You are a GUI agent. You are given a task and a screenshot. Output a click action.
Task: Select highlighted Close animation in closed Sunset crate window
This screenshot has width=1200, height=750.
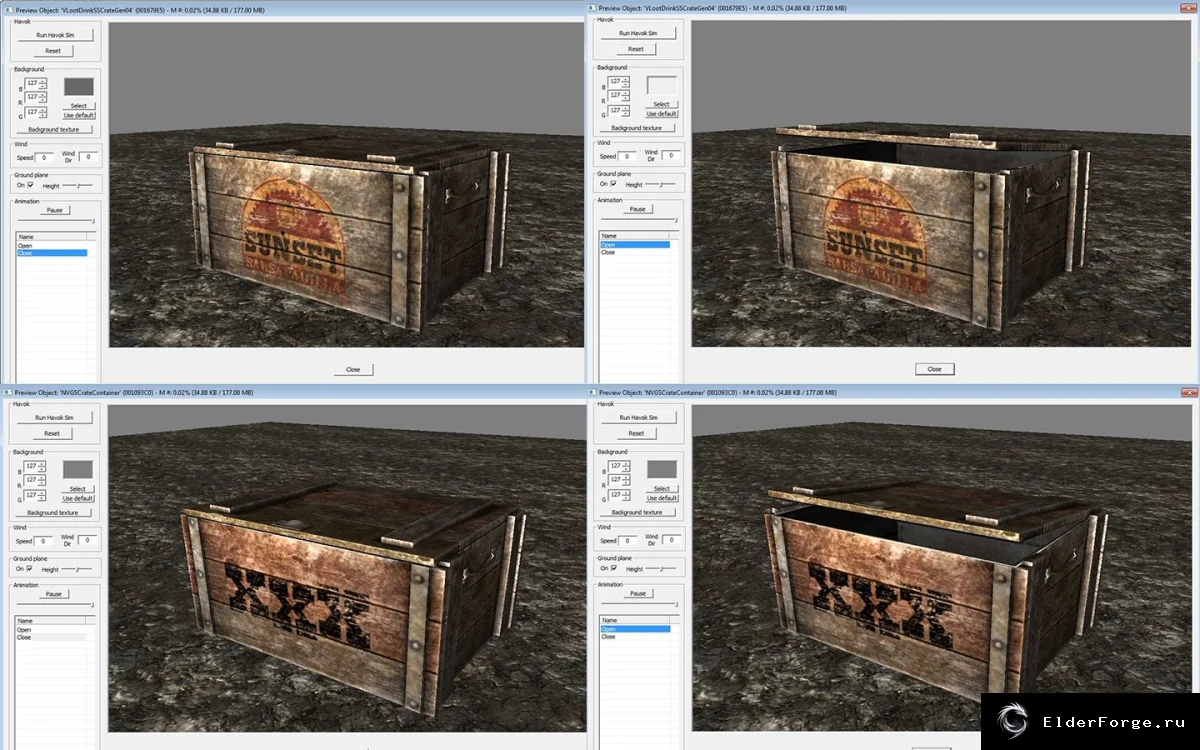(52, 254)
